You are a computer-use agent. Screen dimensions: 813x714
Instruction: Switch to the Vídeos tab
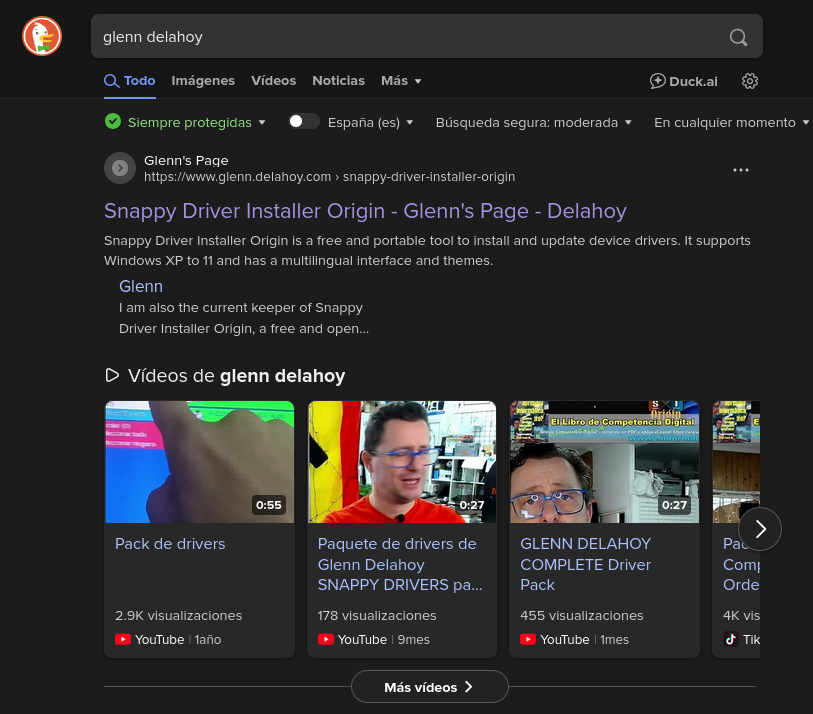click(x=273, y=81)
